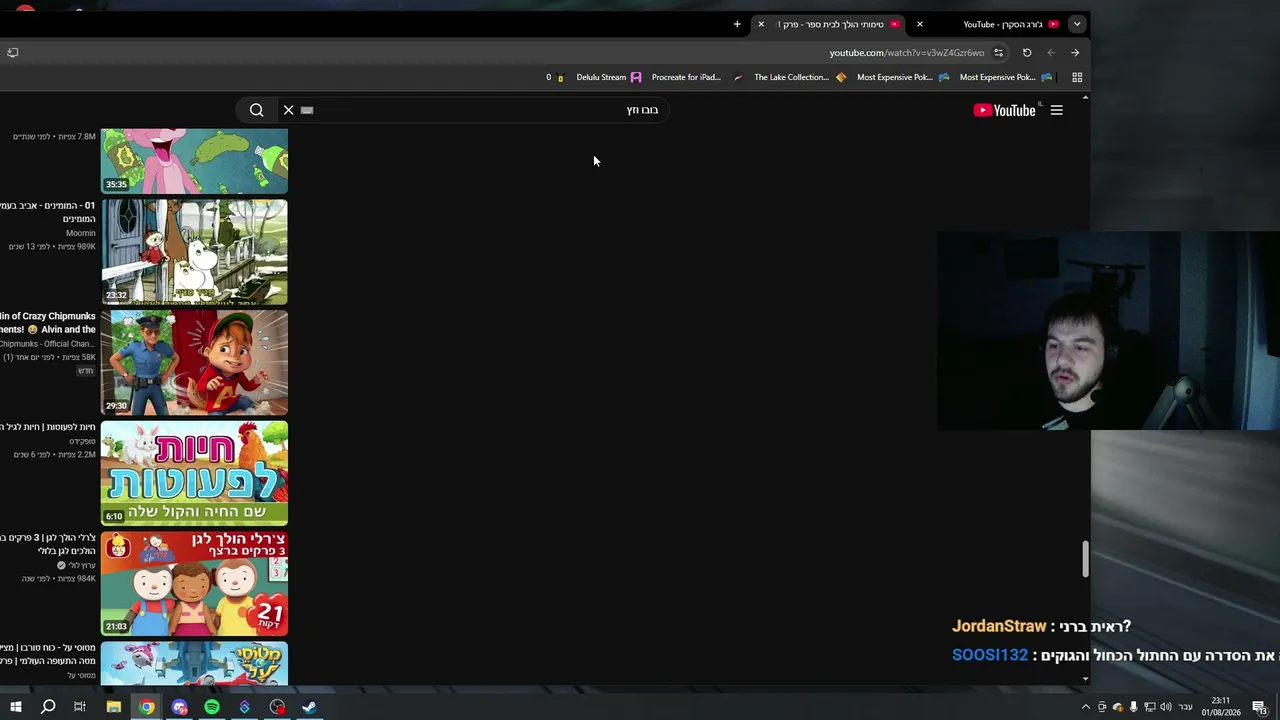This screenshot has width=1280, height=720.
Task: Click the JordanStraw chat username
Action: 999,626
